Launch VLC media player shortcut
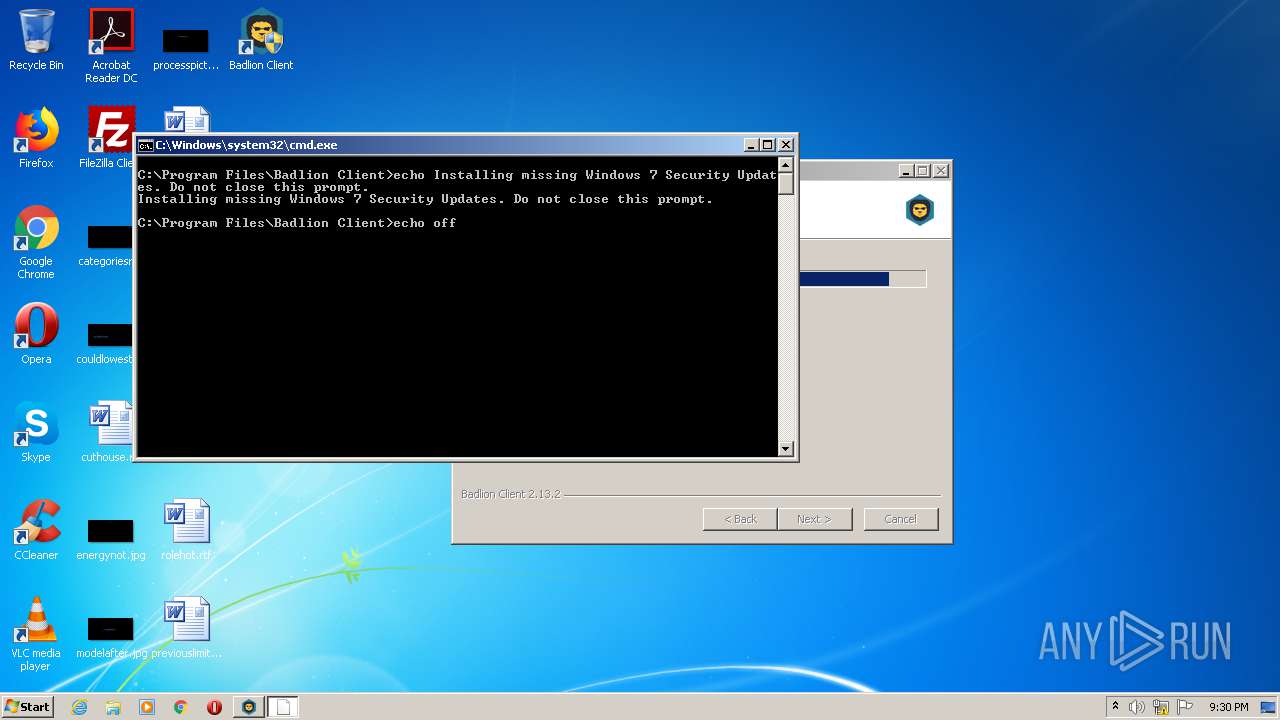This screenshot has width=1280, height=720. coord(36,634)
